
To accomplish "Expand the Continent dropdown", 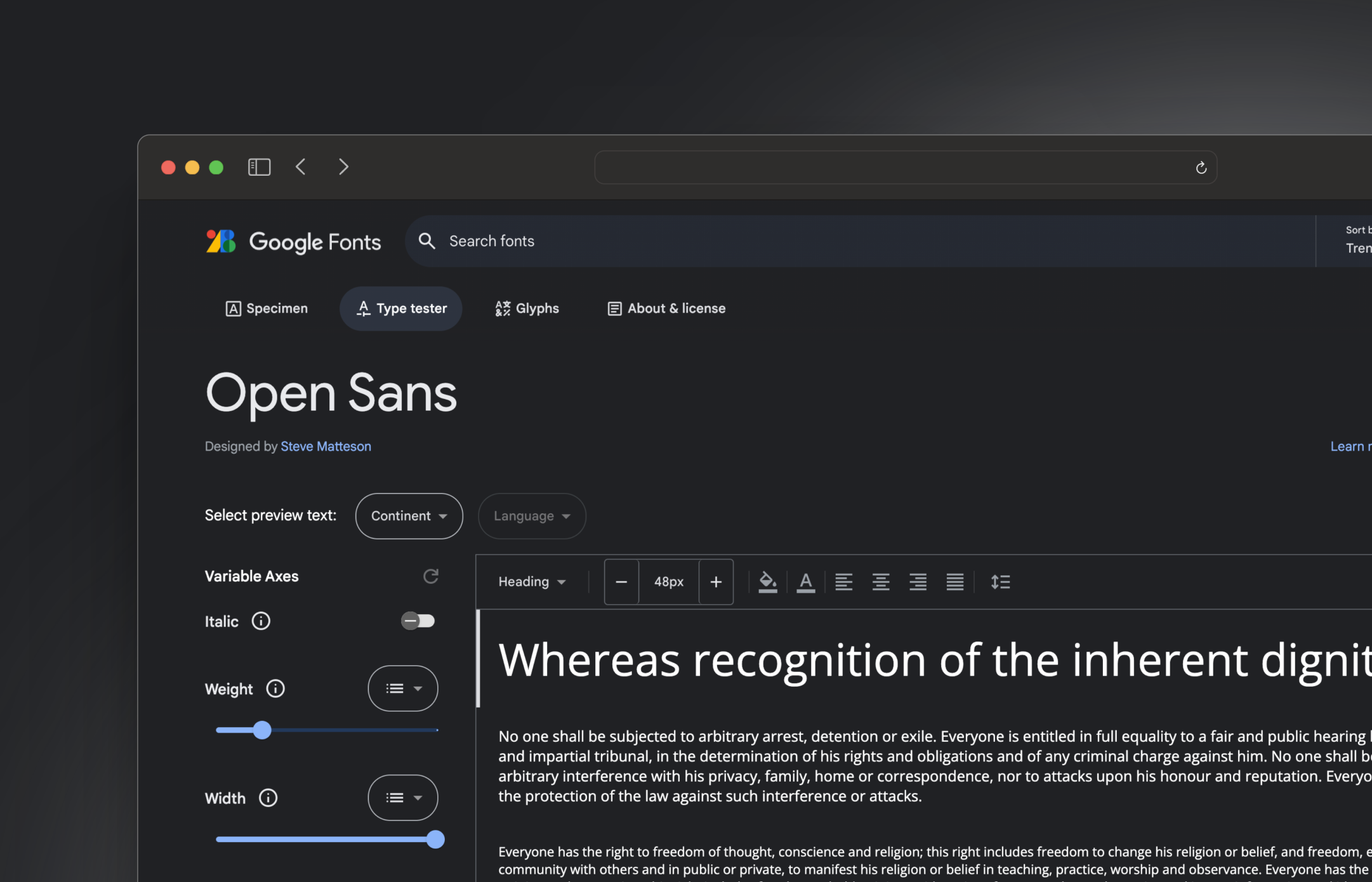I will (x=409, y=516).
